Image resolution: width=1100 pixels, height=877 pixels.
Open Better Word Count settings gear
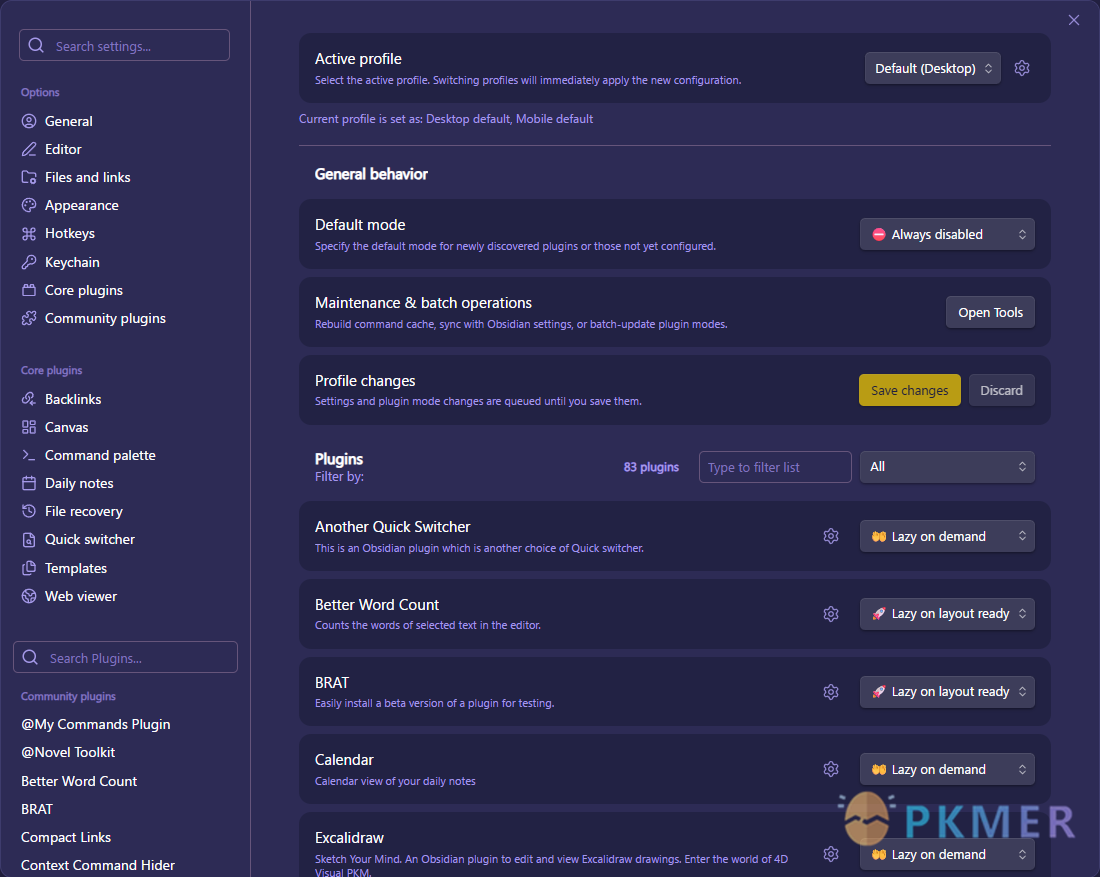click(831, 614)
